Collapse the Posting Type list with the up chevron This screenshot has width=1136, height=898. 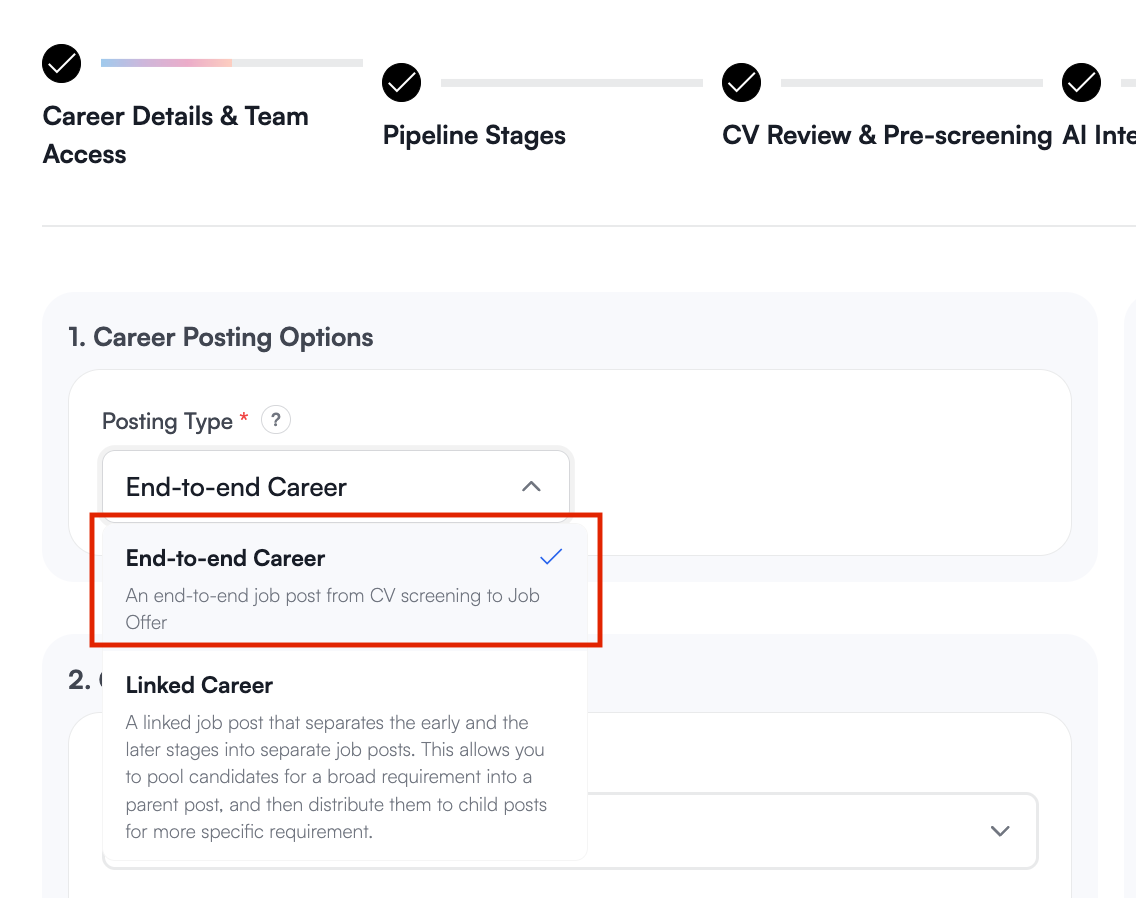pyautogui.click(x=531, y=487)
